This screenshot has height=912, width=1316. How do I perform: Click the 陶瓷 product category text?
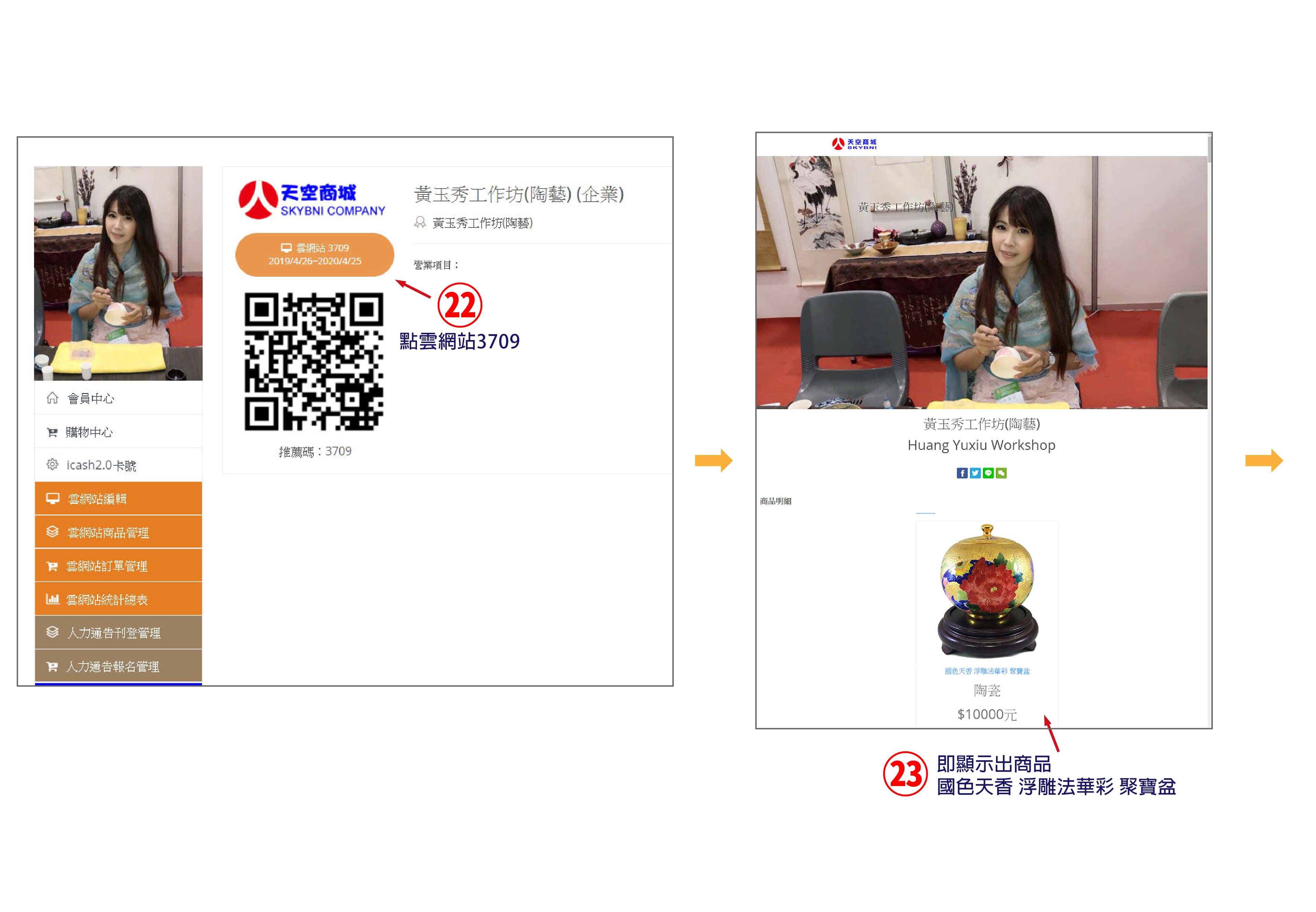(987, 691)
